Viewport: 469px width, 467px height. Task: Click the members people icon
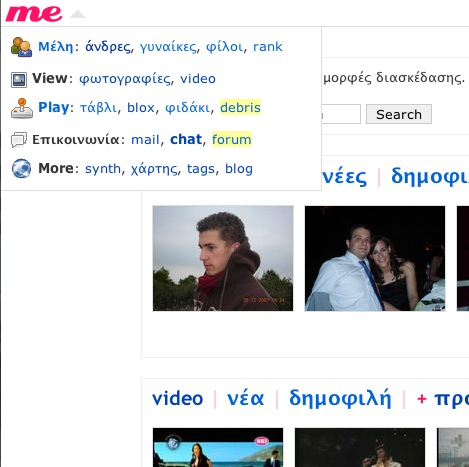tap(21, 47)
